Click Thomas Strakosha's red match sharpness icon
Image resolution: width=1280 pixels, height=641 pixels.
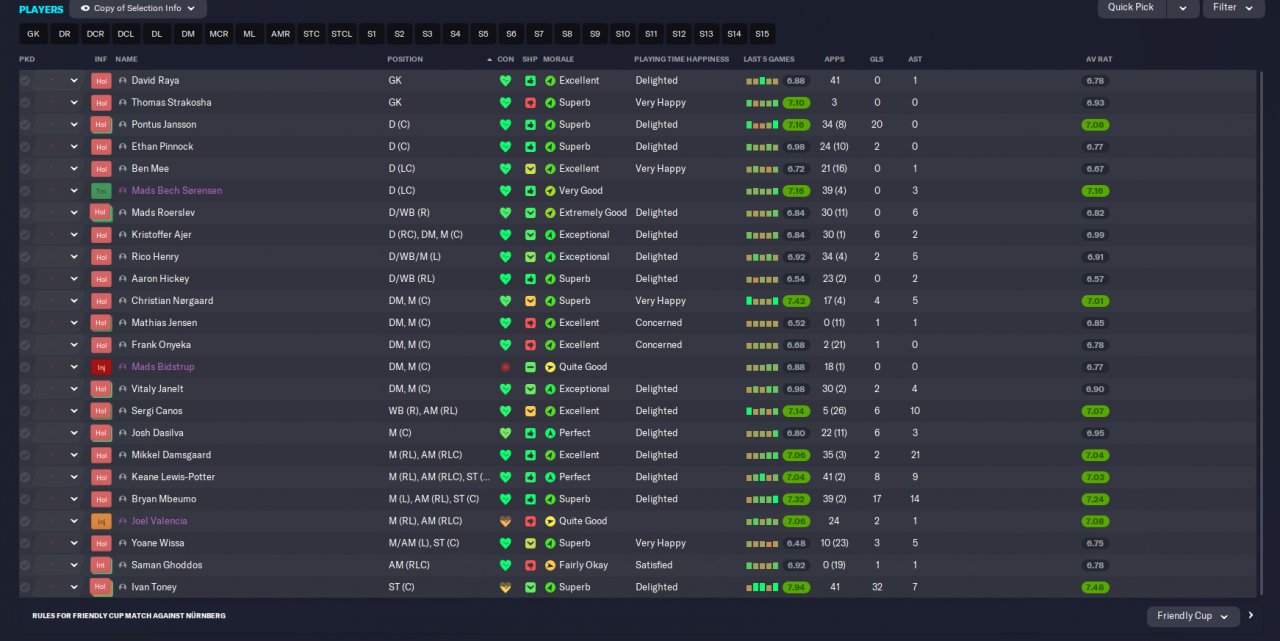click(530, 102)
